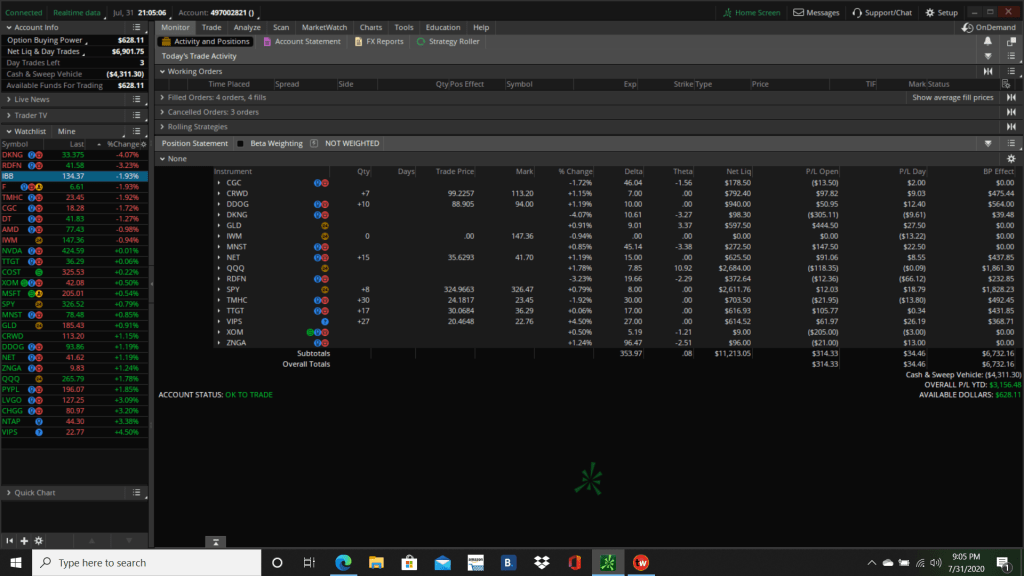
Task: Expand the Cancelled Orders section
Action: (163, 112)
